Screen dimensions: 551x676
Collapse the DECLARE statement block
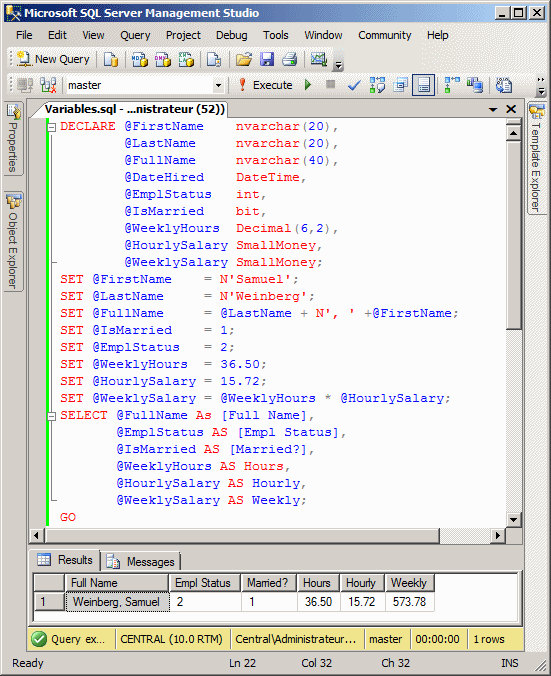(x=52, y=127)
